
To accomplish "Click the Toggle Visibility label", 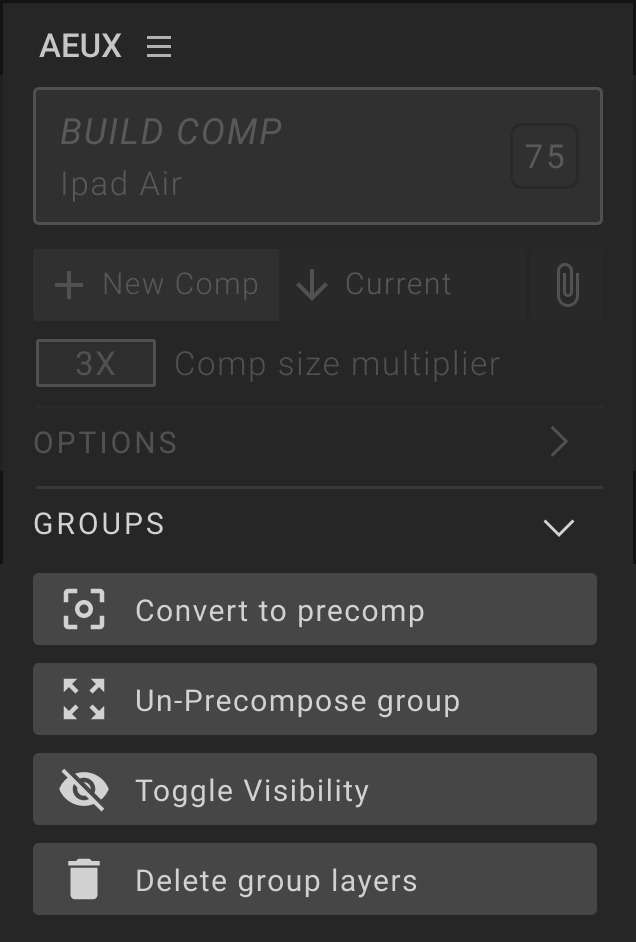I will click(252, 791).
